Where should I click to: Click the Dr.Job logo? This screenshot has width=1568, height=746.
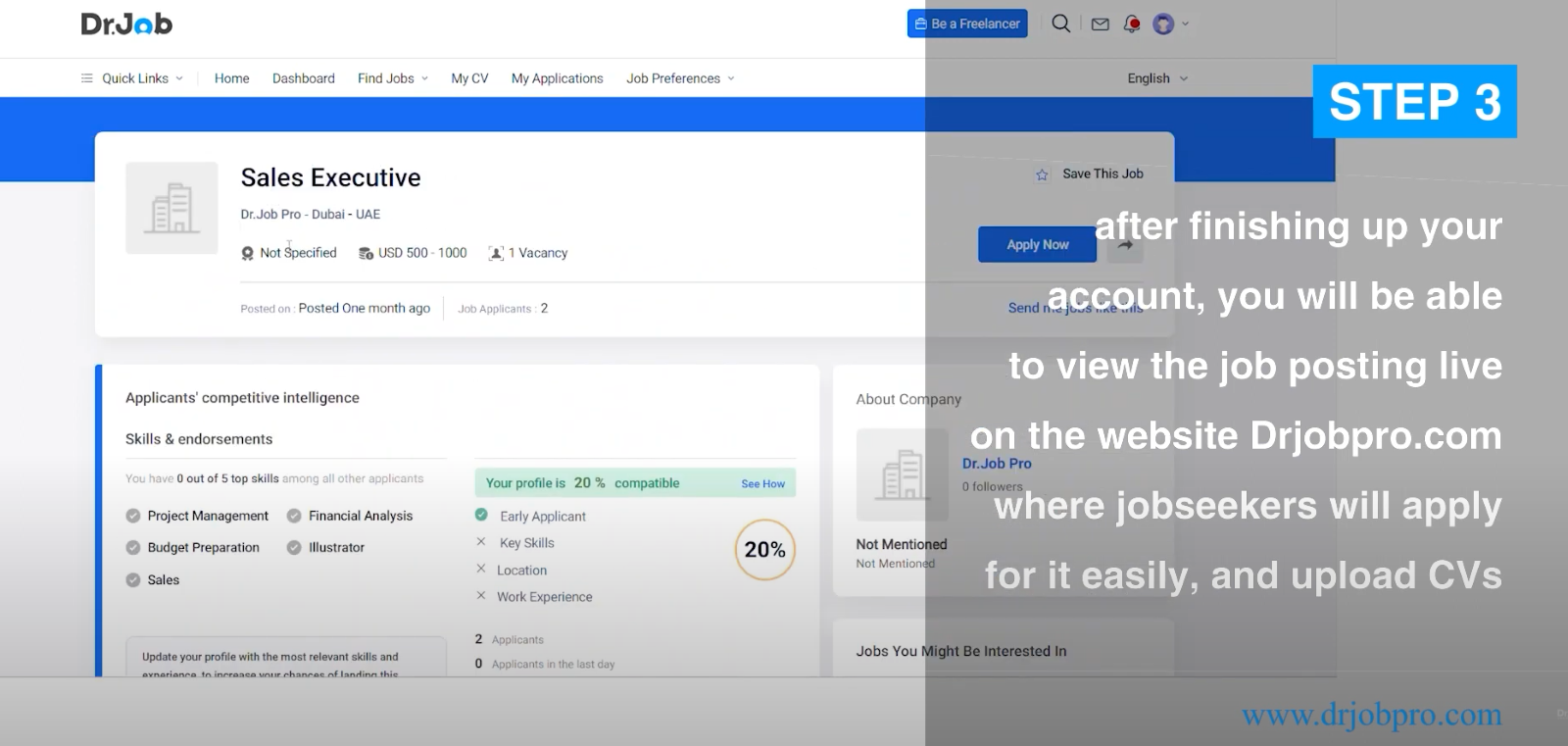[x=126, y=24]
